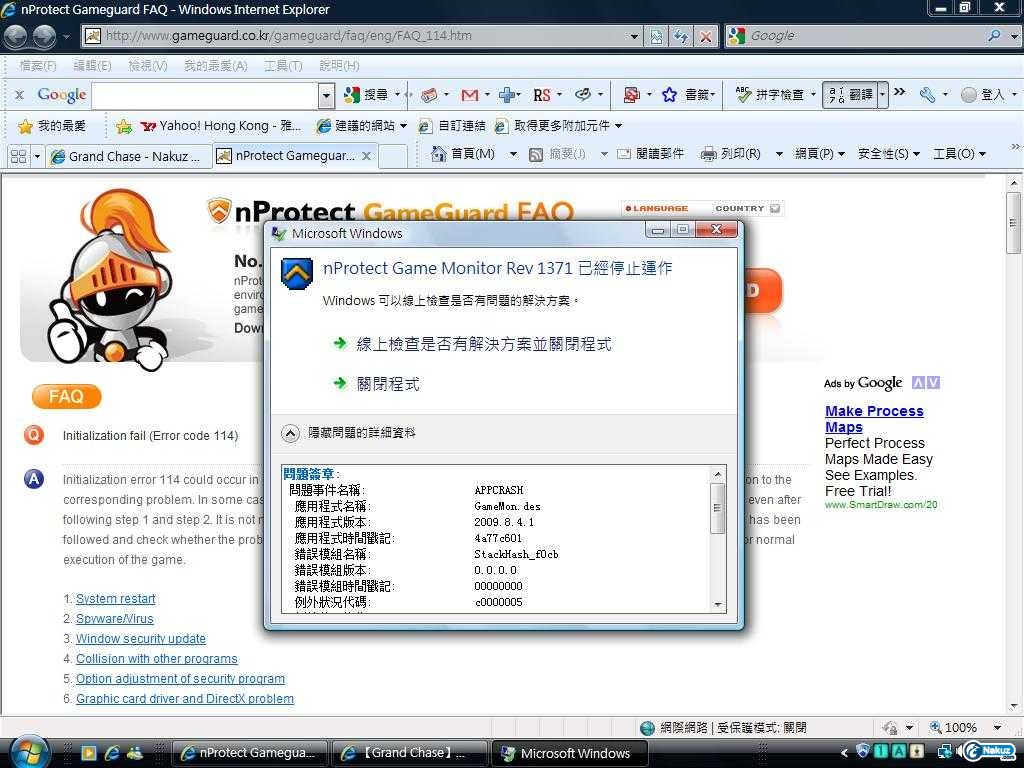Open the Make Process Maps ad link
The image size is (1024, 768).
874,419
